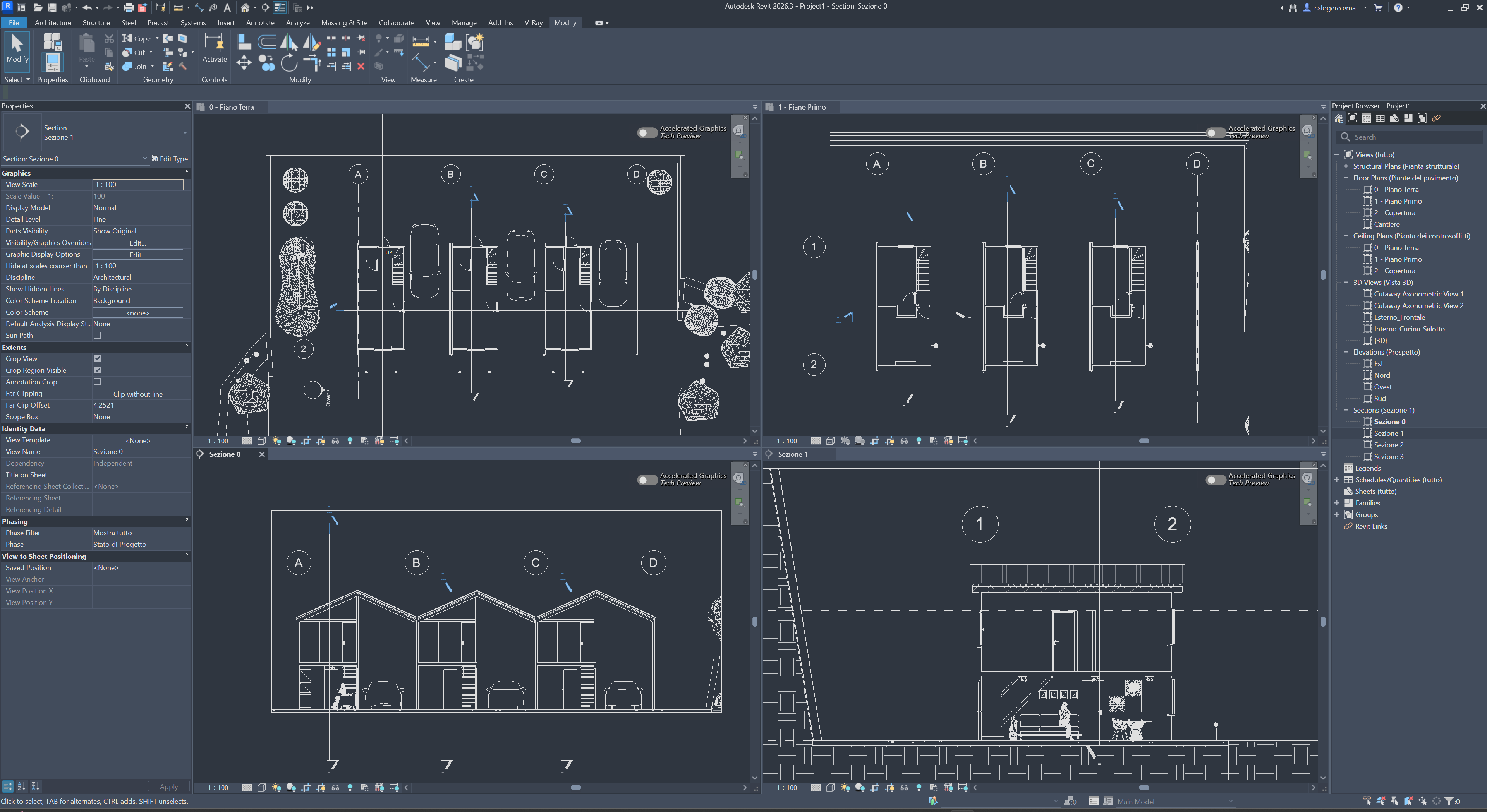The image size is (1487, 812).
Task: Click the Align tool icon
Action: tap(244, 41)
